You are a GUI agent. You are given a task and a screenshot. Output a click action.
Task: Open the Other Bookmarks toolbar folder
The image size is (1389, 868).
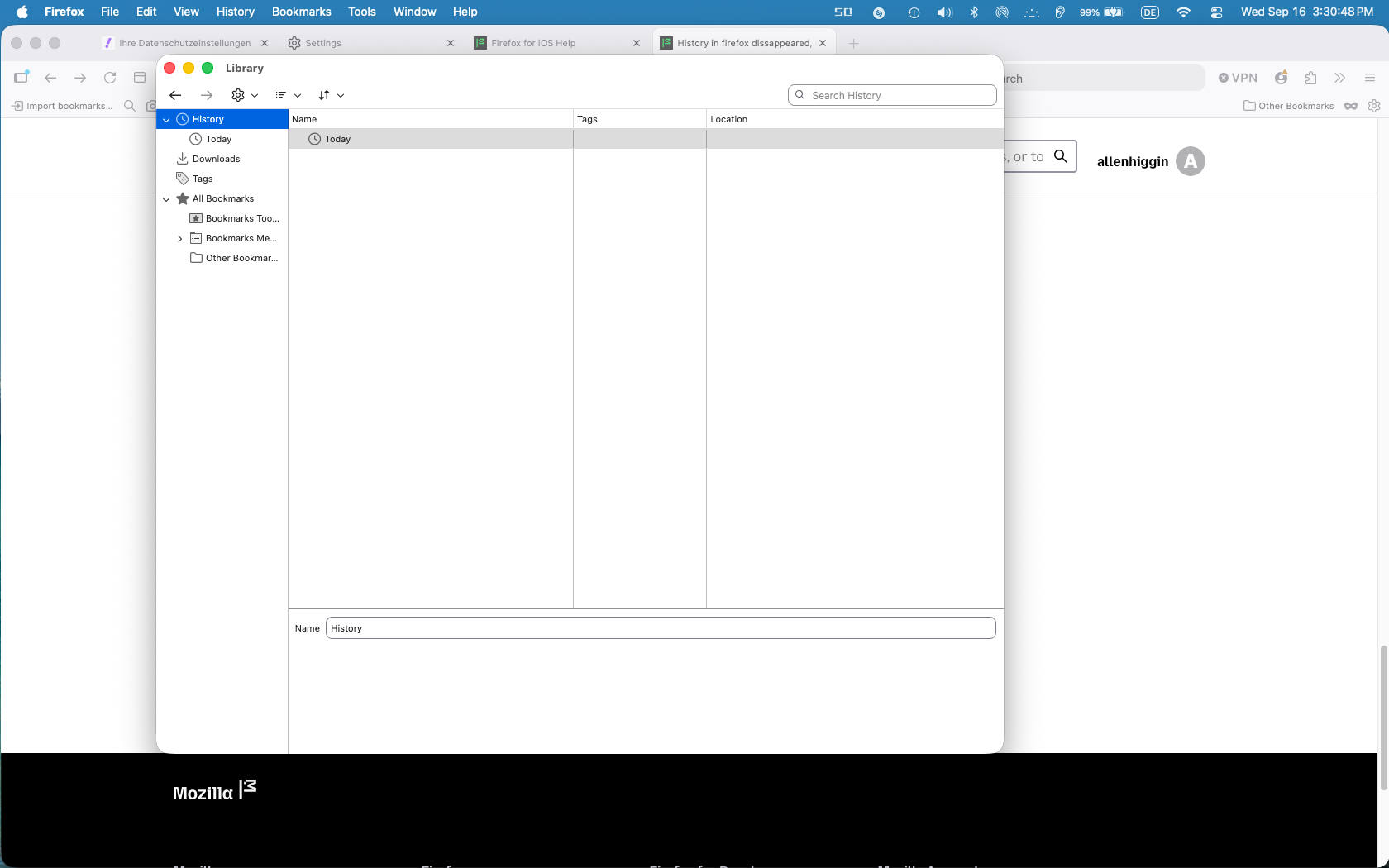click(x=1288, y=106)
